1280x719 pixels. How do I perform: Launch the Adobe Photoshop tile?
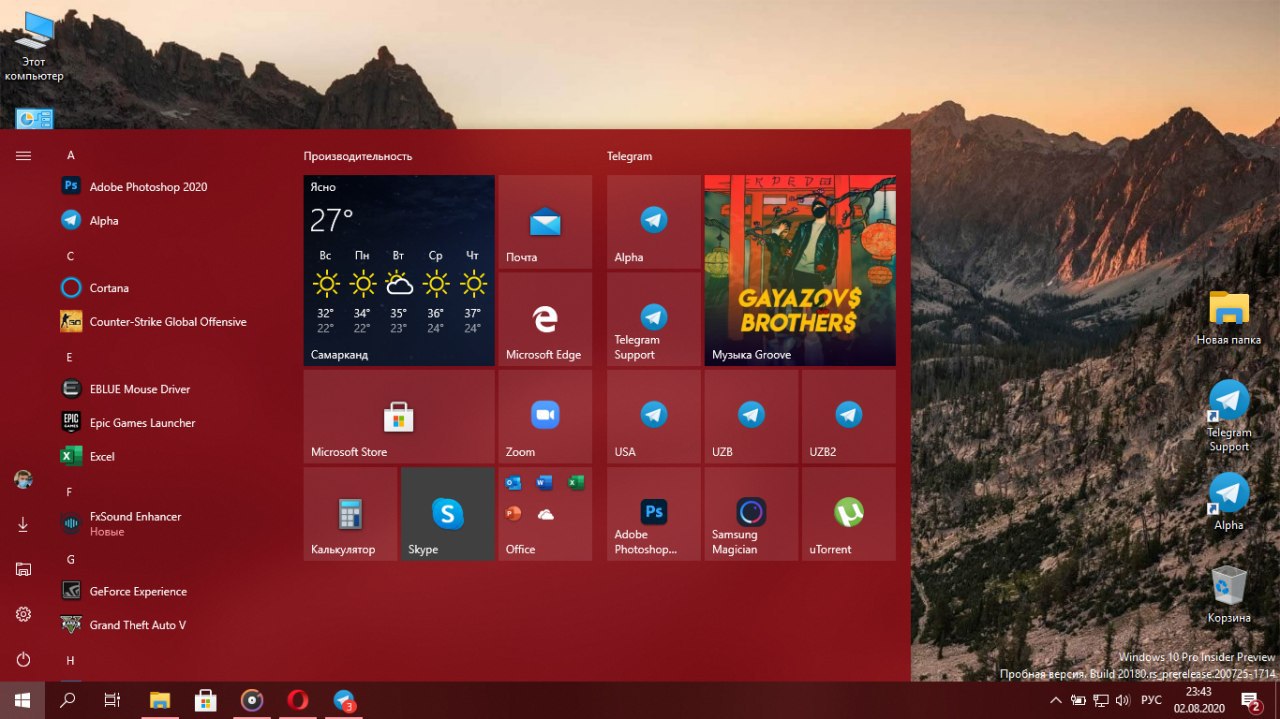point(654,514)
